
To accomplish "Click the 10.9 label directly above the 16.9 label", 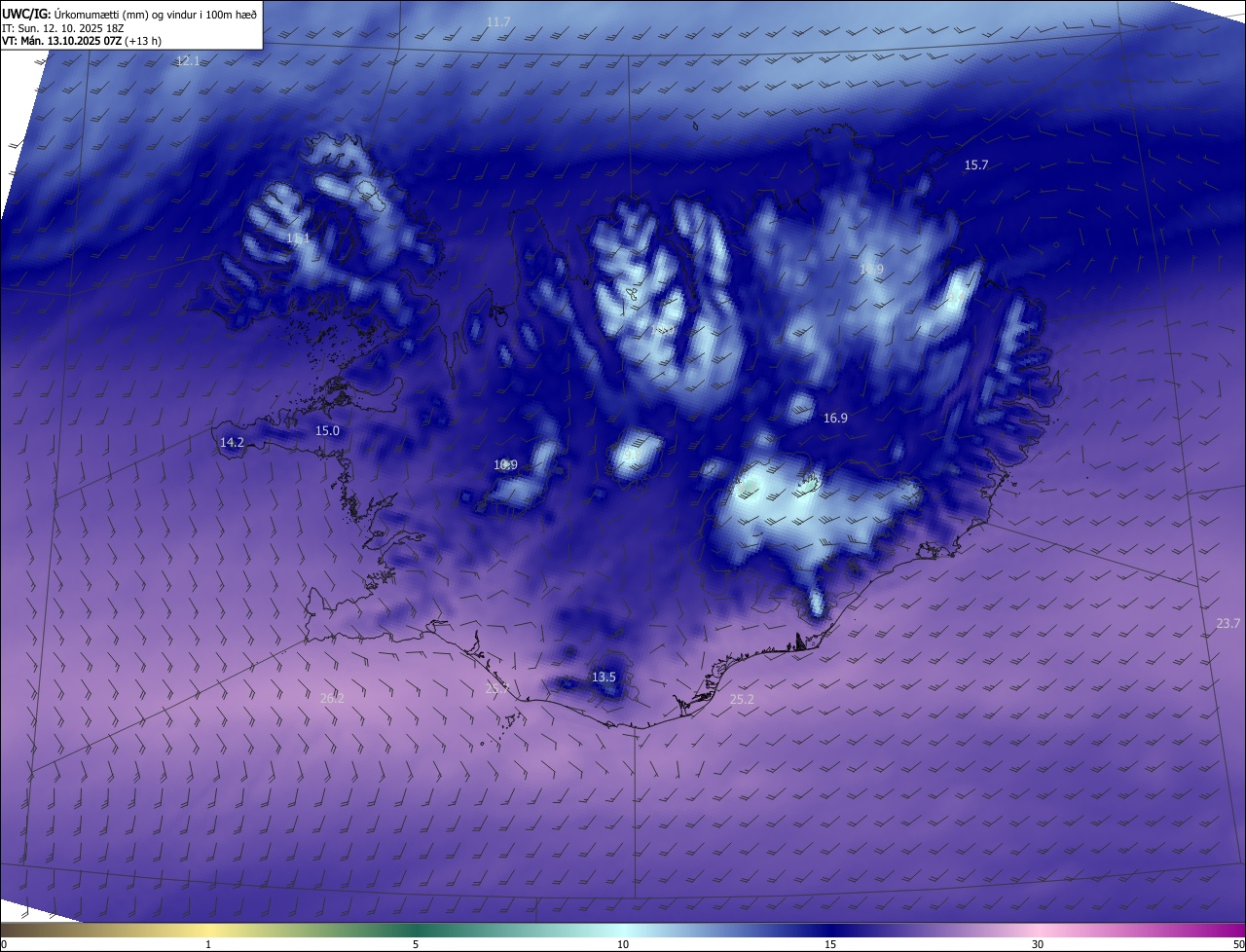I will [871, 270].
